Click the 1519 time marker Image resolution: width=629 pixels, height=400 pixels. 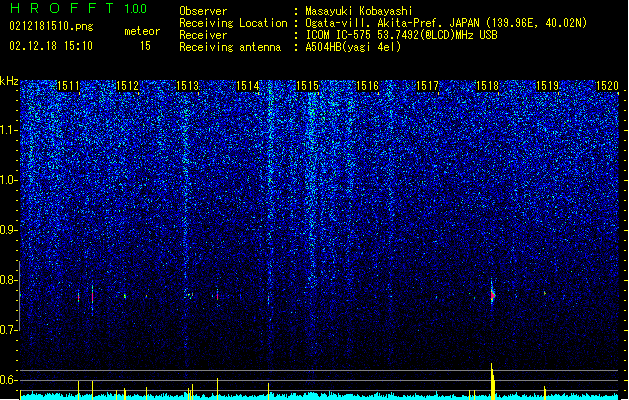tap(547, 86)
